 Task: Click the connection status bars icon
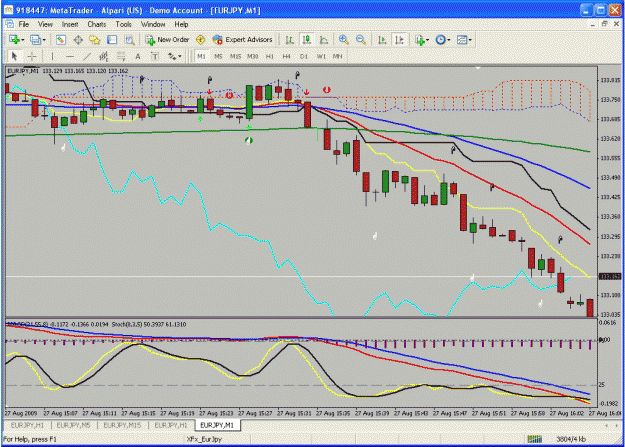[535, 439]
